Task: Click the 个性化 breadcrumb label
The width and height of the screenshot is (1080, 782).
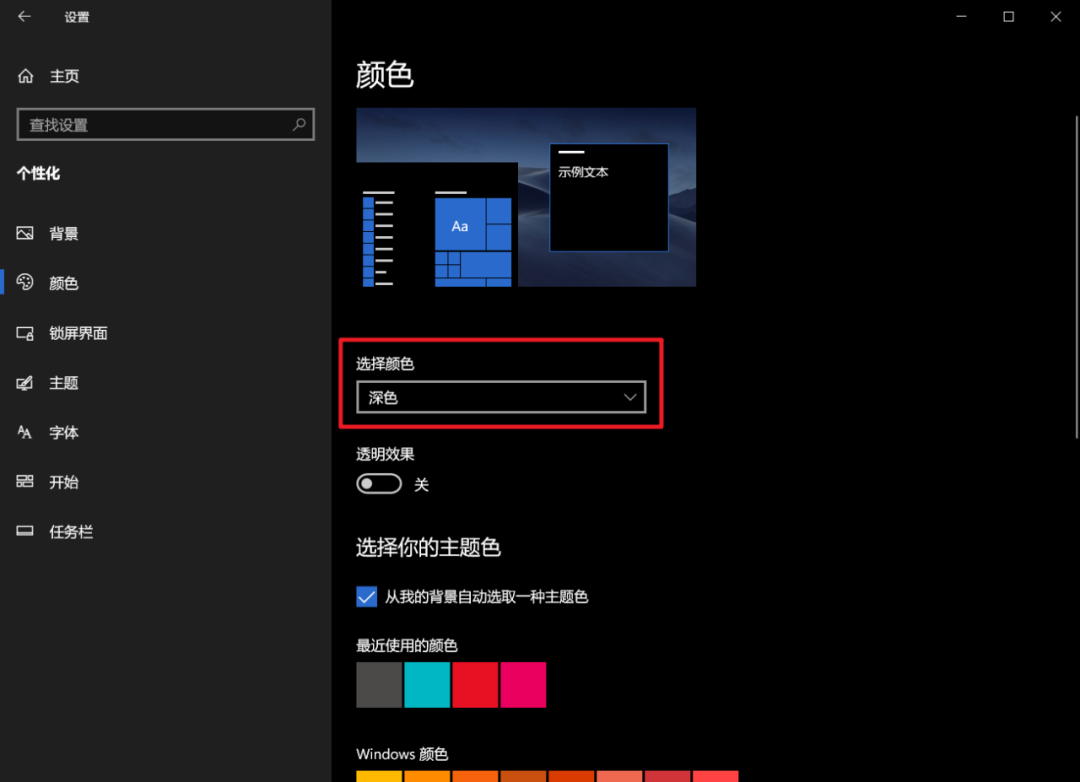Action: pyautogui.click(x=39, y=172)
